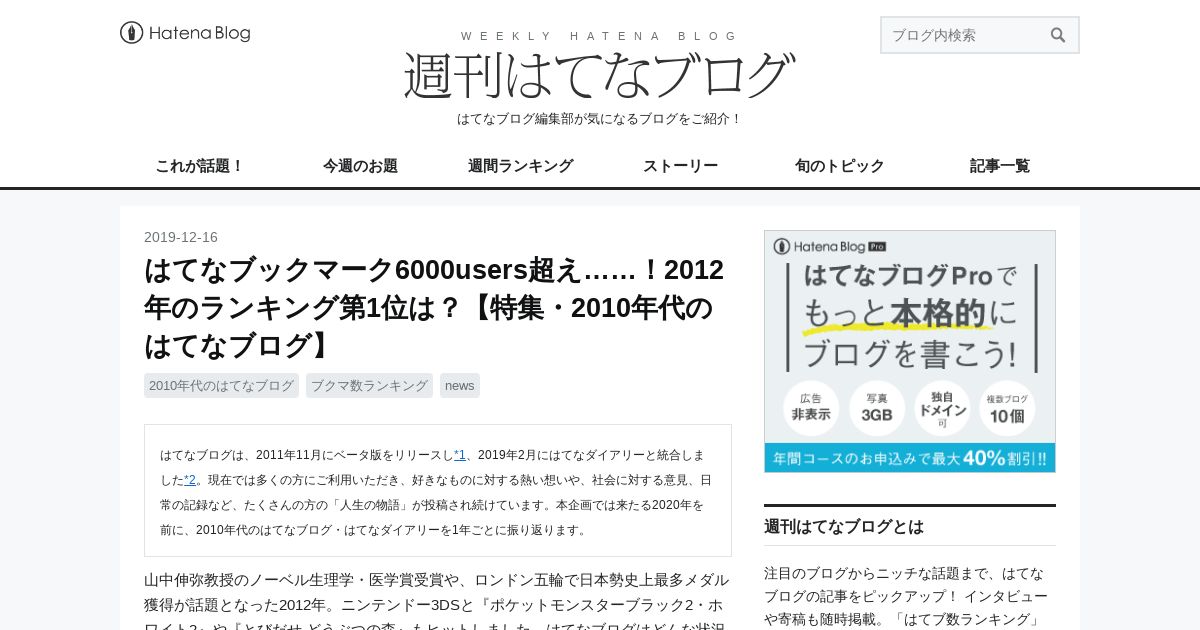Click the 週刊はてなブログとは sidebar heading
This screenshot has width=1200, height=630.
click(x=844, y=527)
